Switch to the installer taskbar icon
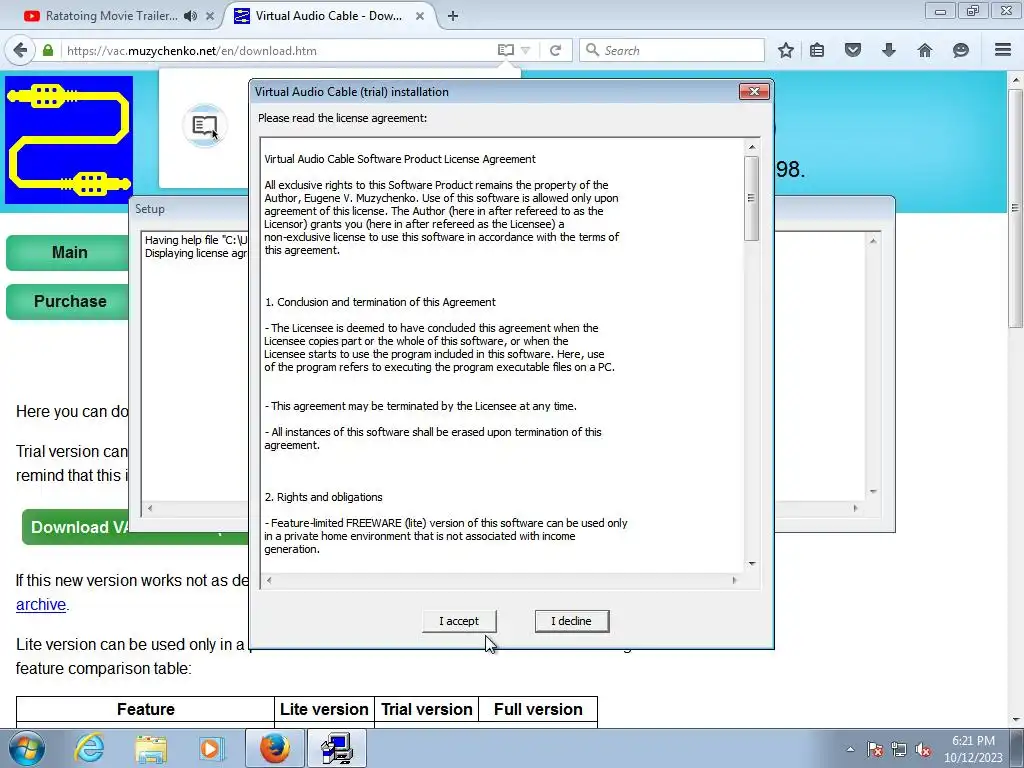 pyautogui.click(x=337, y=748)
